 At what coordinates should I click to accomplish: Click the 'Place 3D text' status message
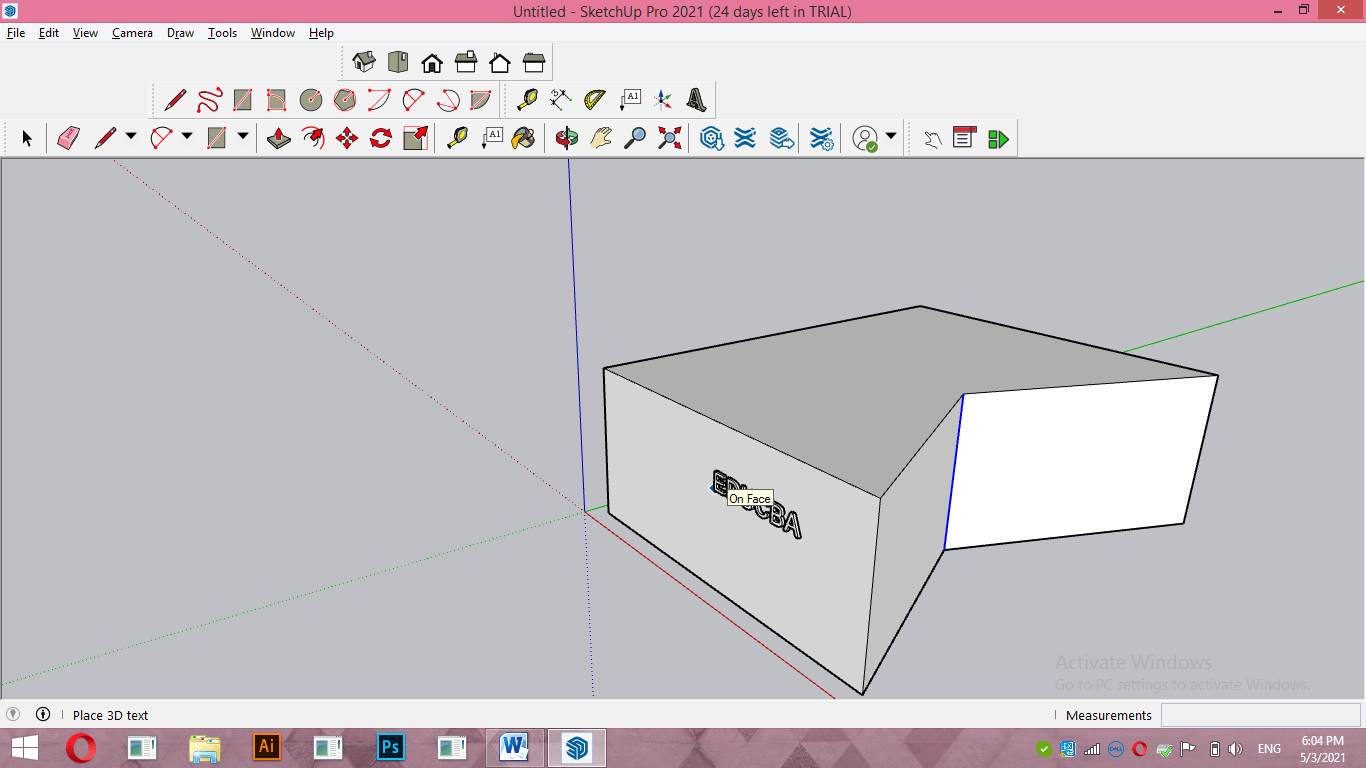[x=110, y=715]
